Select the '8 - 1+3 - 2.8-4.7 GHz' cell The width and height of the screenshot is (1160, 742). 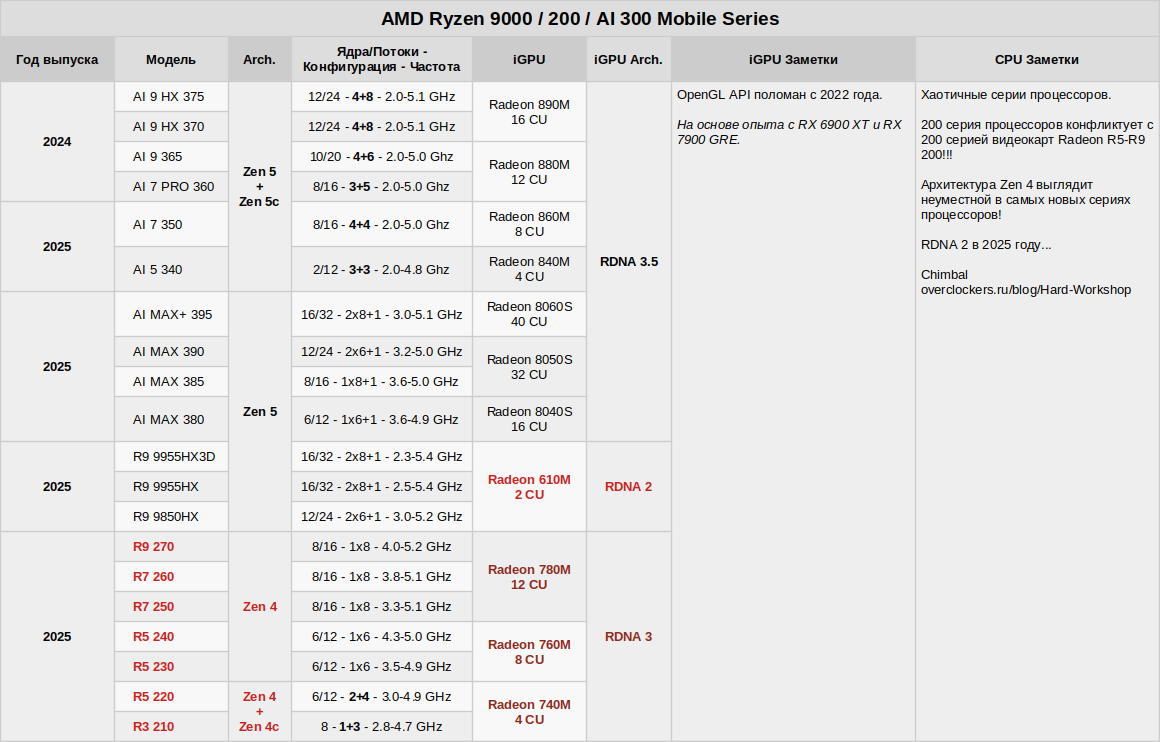pyautogui.click(x=382, y=726)
